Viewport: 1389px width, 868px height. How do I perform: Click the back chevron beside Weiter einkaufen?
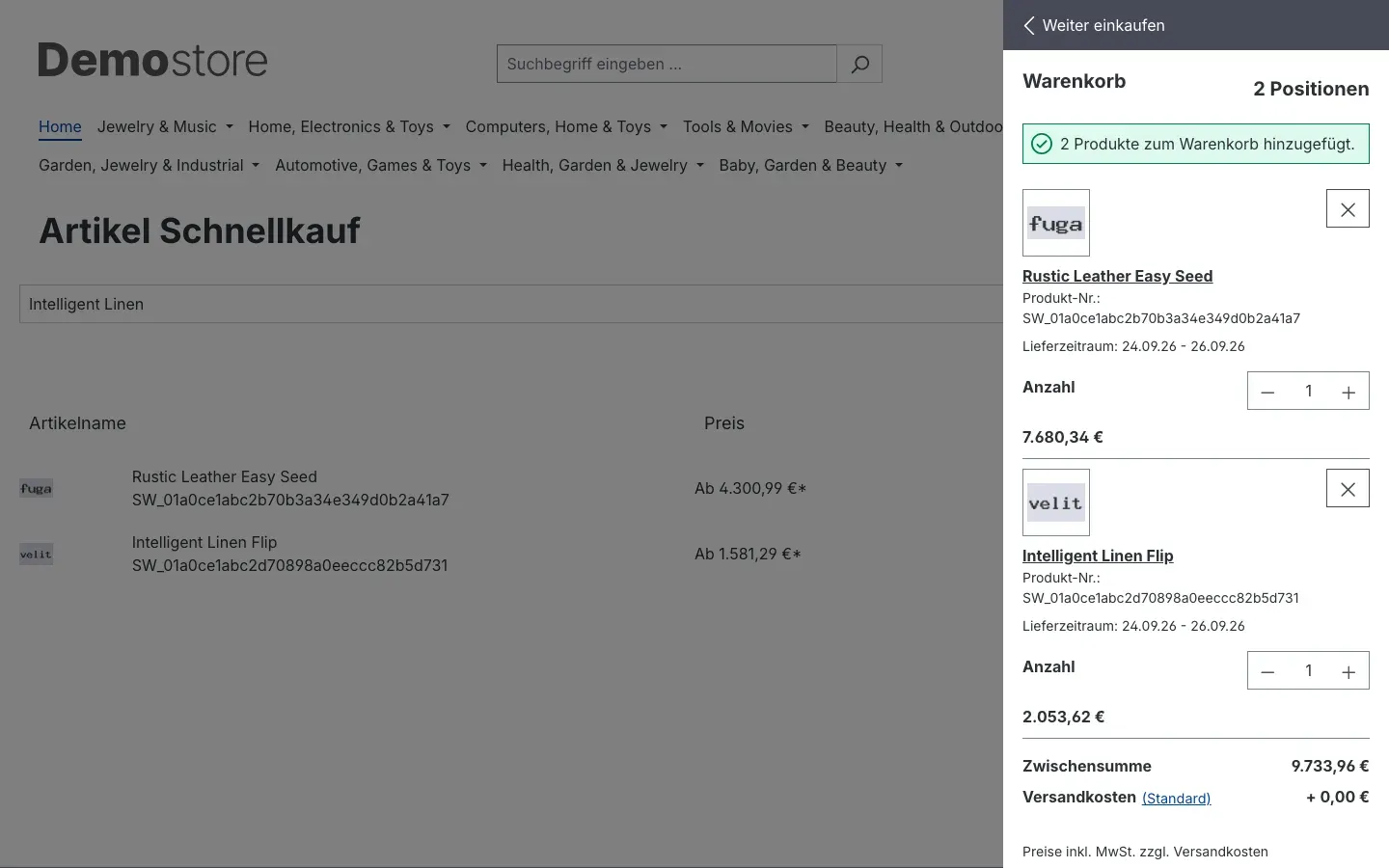(x=1029, y=26)
